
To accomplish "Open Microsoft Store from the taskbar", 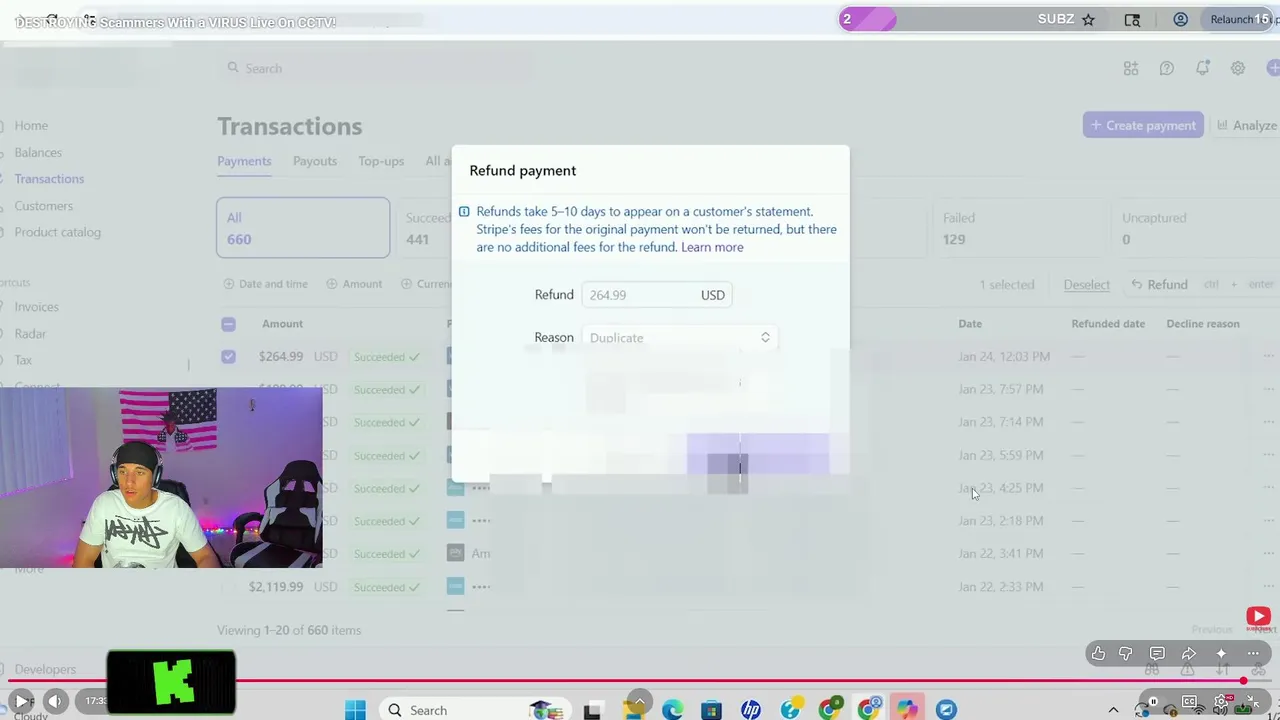I will point(711,710).
